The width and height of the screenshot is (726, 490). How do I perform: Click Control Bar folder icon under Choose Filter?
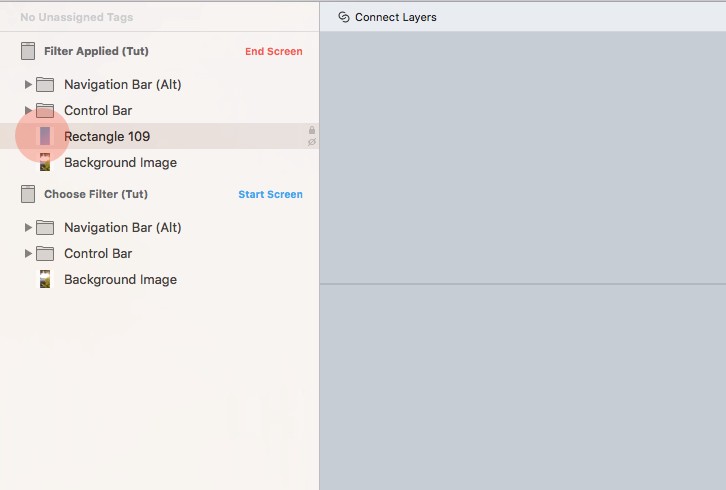point(45,254)
